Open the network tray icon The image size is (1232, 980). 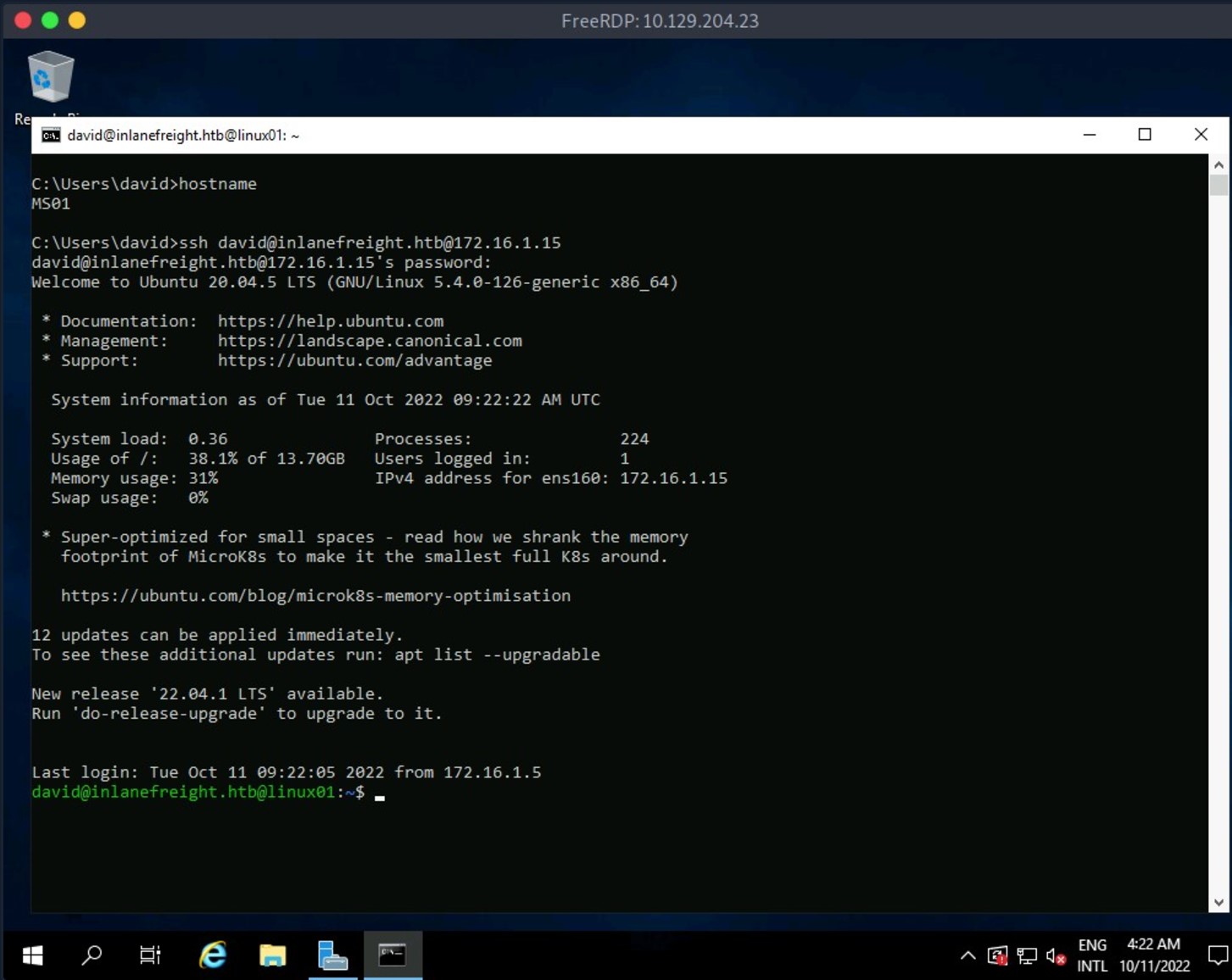1027,956
